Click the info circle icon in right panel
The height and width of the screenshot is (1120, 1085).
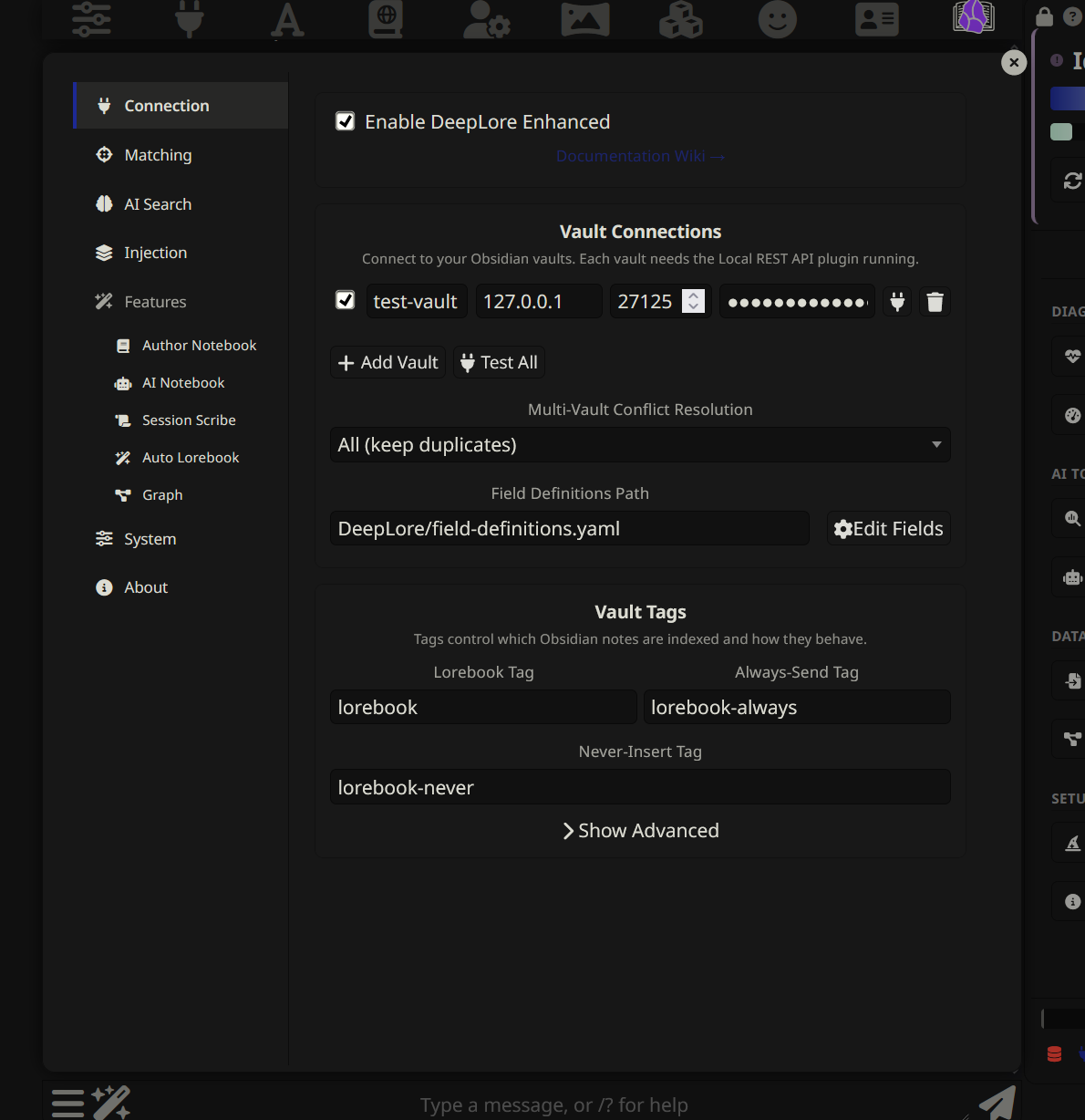(x=1072, y=901)
